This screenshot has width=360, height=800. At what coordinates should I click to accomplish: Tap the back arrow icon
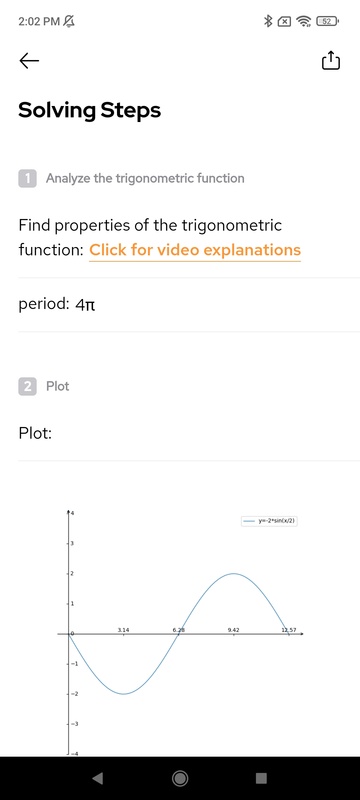click(x=29, y=61)
